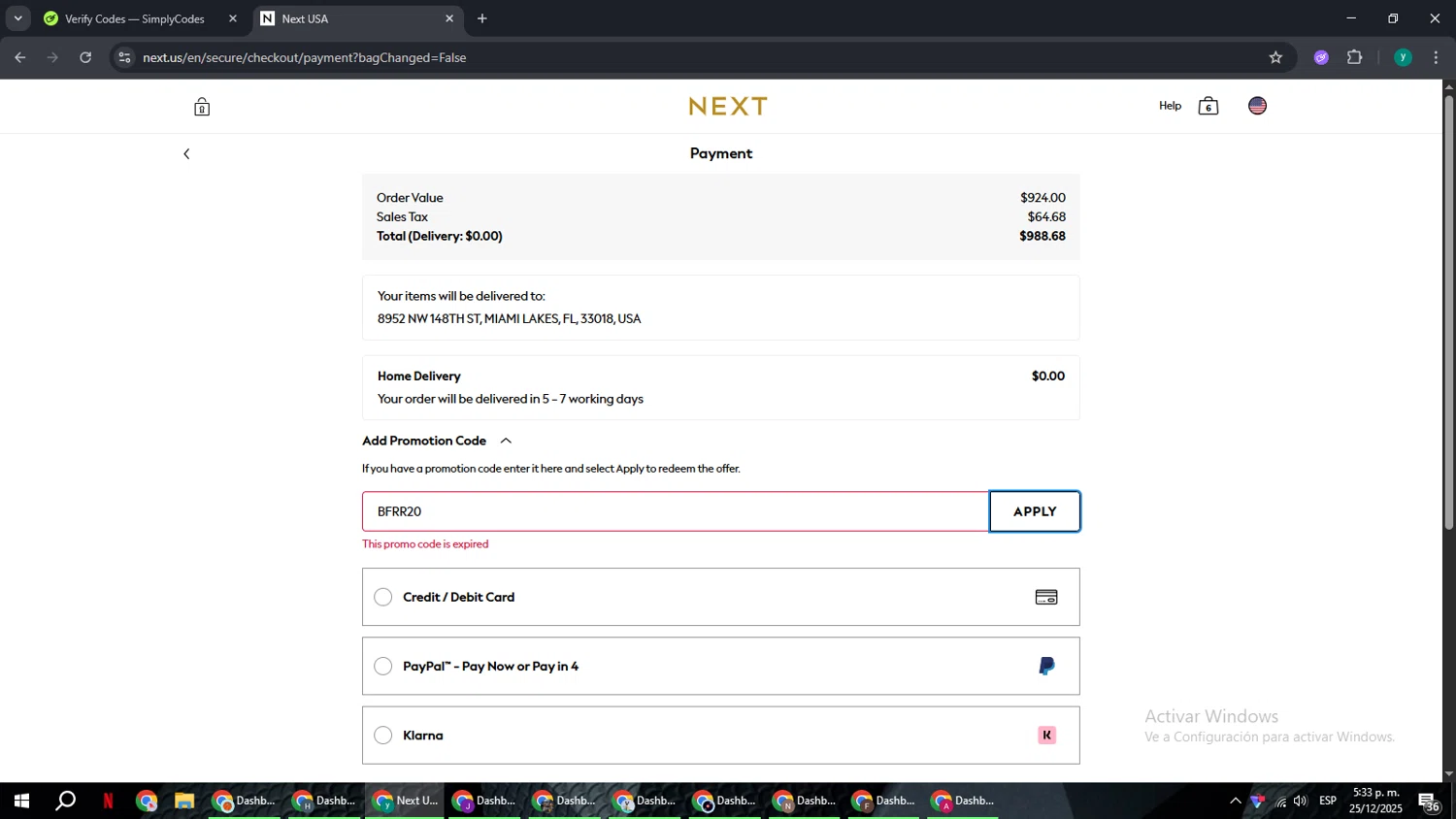1456x819 pixels.
Task: Go back using the arrow beside Payment
Action: (186, 153)
